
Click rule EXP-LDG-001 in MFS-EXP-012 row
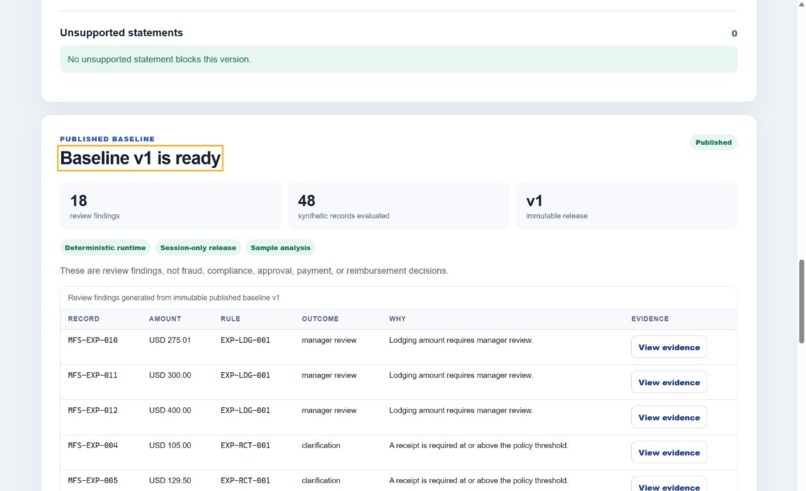pos(245,410)
